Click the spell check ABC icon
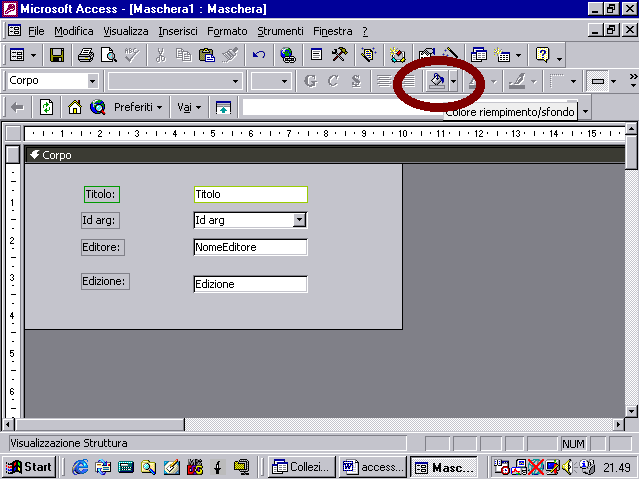The width and height of the screenshot is (639, 479). [132, 55]
